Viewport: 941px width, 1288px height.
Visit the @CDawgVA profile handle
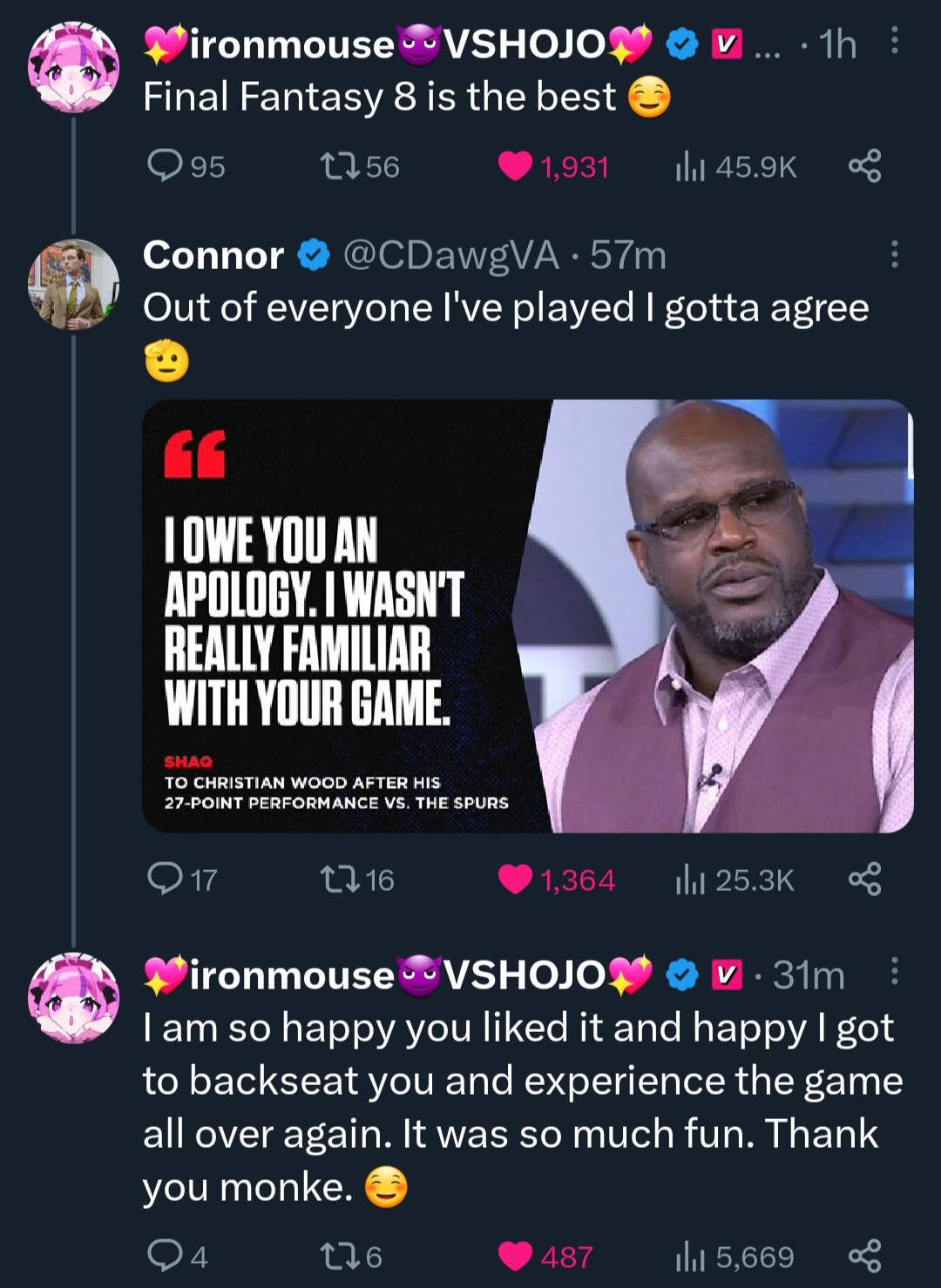coord(450,255)
